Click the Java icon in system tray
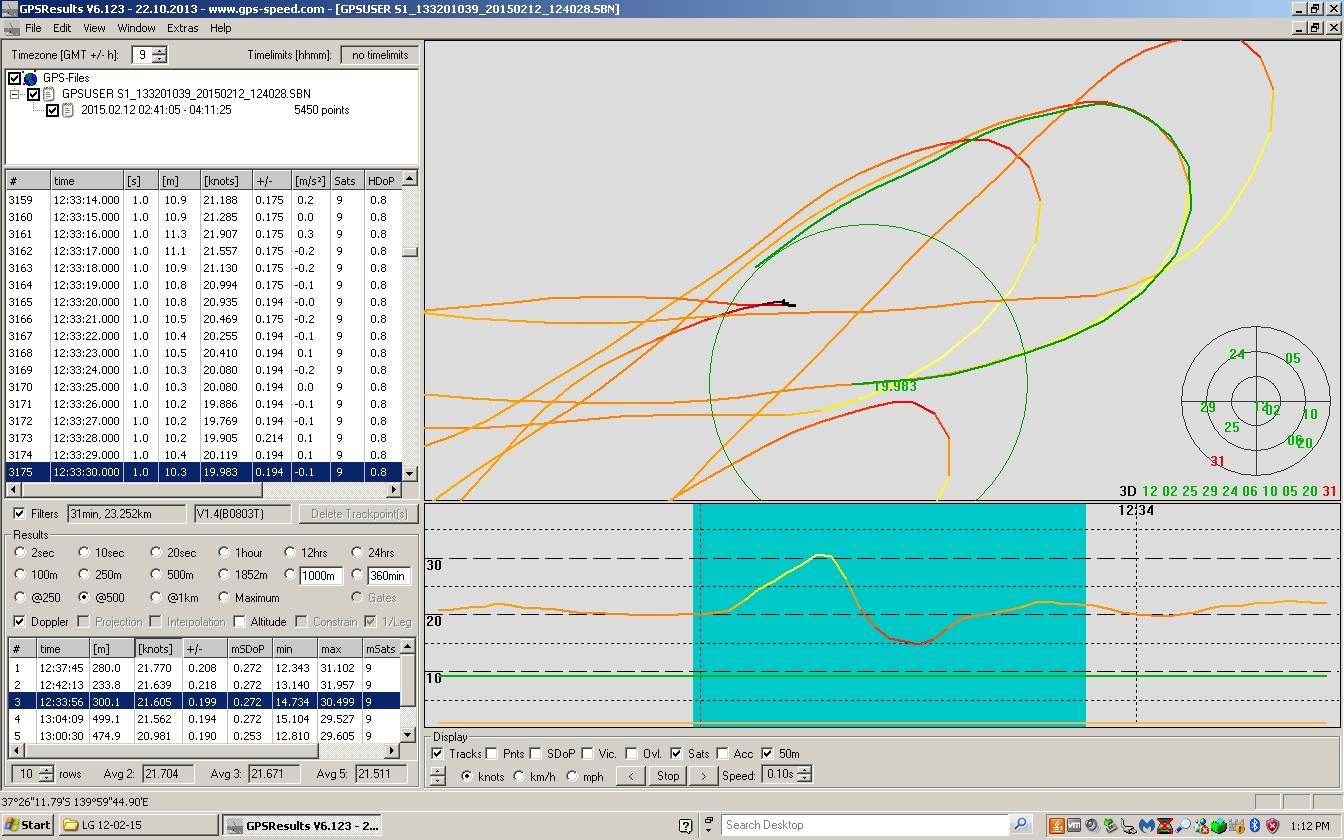 [1055, 825]
